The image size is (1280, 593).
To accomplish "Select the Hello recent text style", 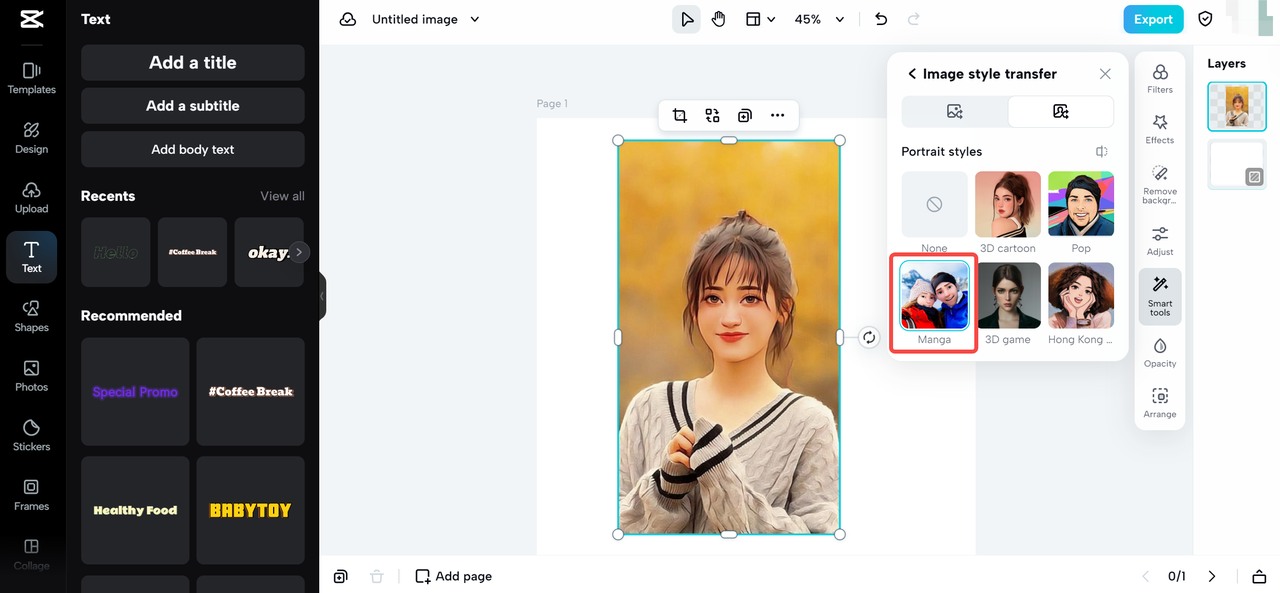I will (116, 252).
